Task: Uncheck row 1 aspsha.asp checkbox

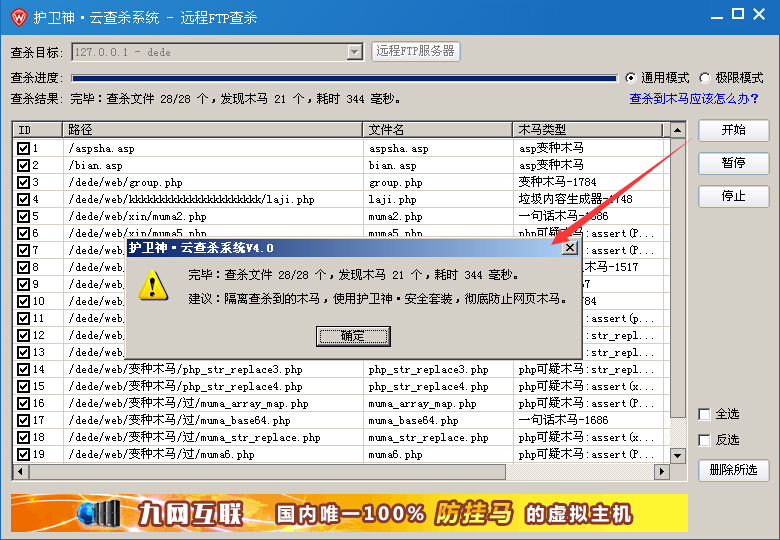Action: [x=23, y=148]
